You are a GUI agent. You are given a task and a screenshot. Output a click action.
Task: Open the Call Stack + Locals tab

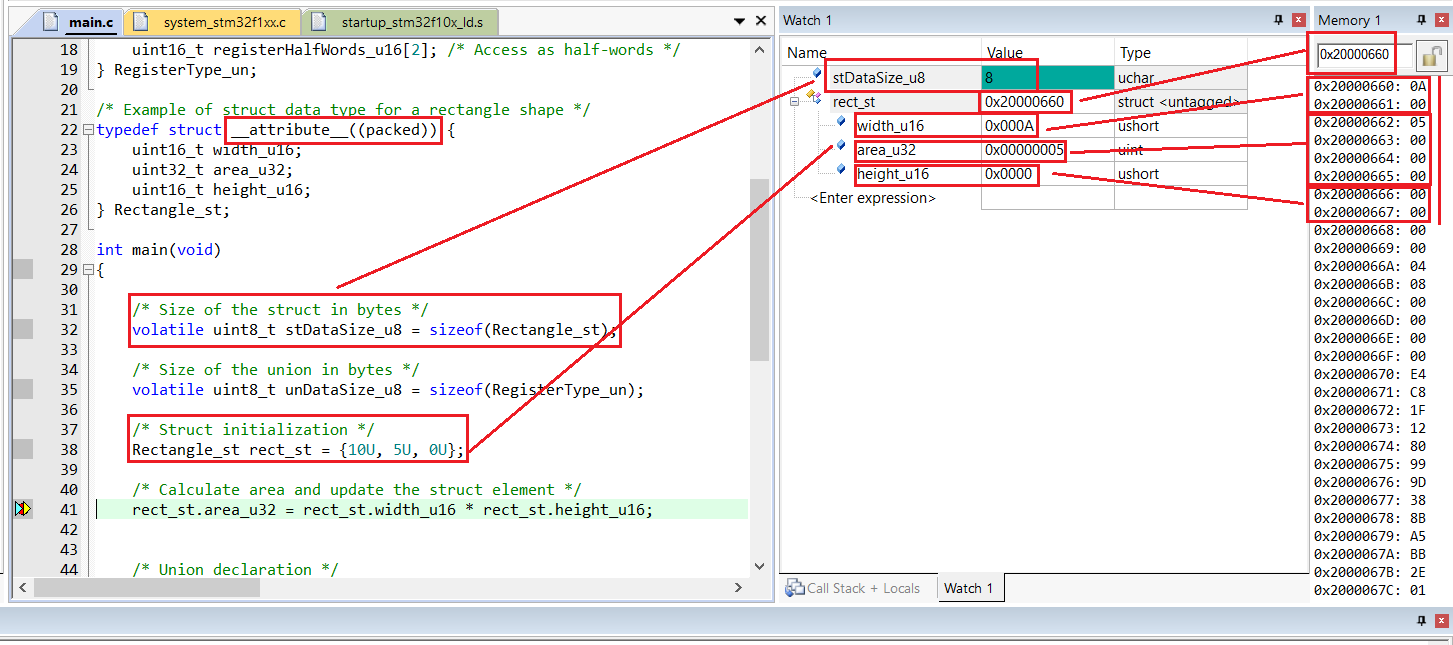855,588
